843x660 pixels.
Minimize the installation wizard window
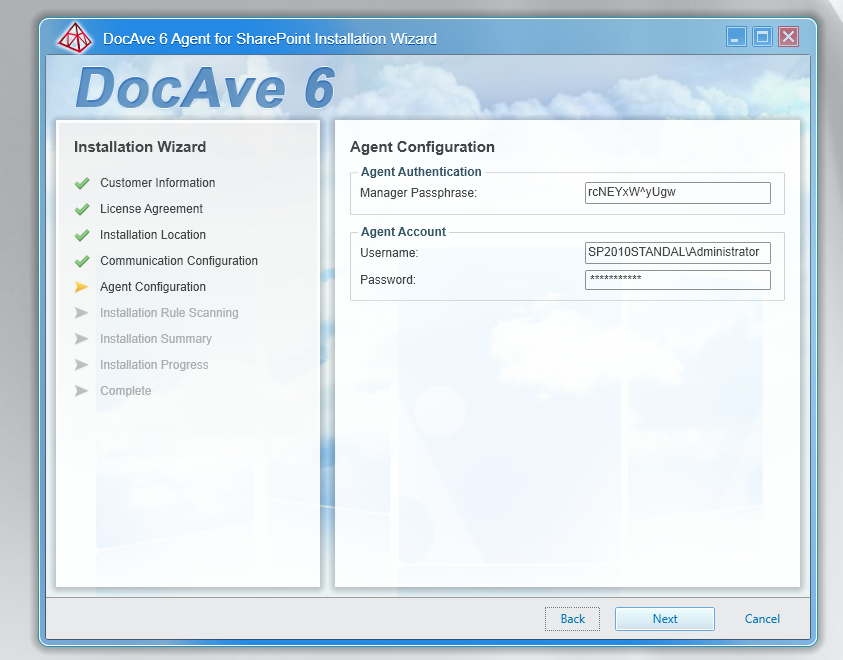click(x=736, y=36)
